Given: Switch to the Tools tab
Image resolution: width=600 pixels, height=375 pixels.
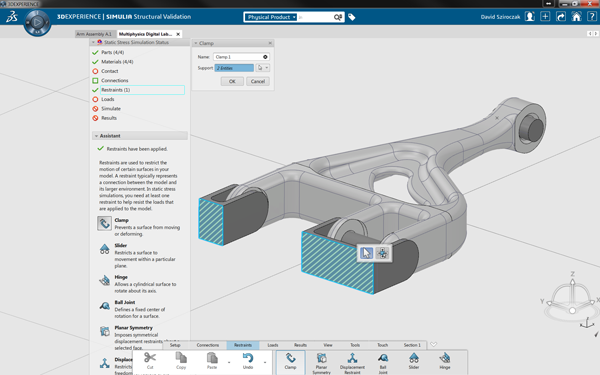Looking at the screenshot, I should [355, 345].
